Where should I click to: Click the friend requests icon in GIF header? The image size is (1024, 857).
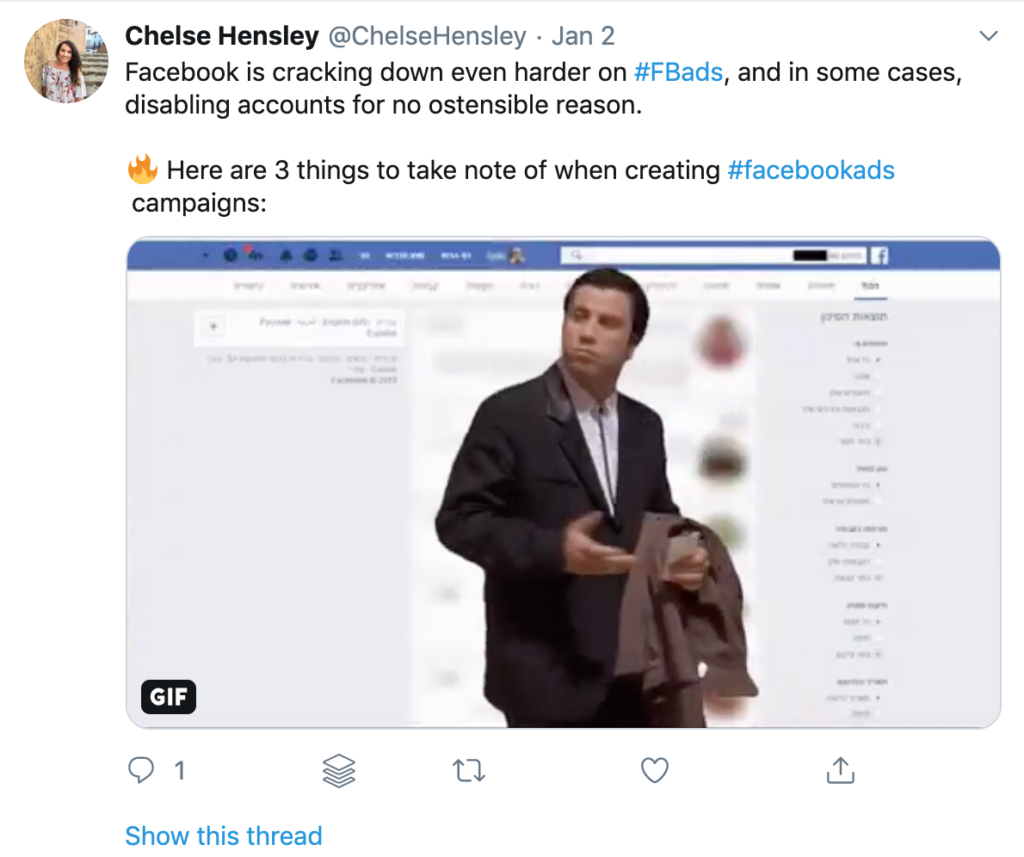coord(335,256)
